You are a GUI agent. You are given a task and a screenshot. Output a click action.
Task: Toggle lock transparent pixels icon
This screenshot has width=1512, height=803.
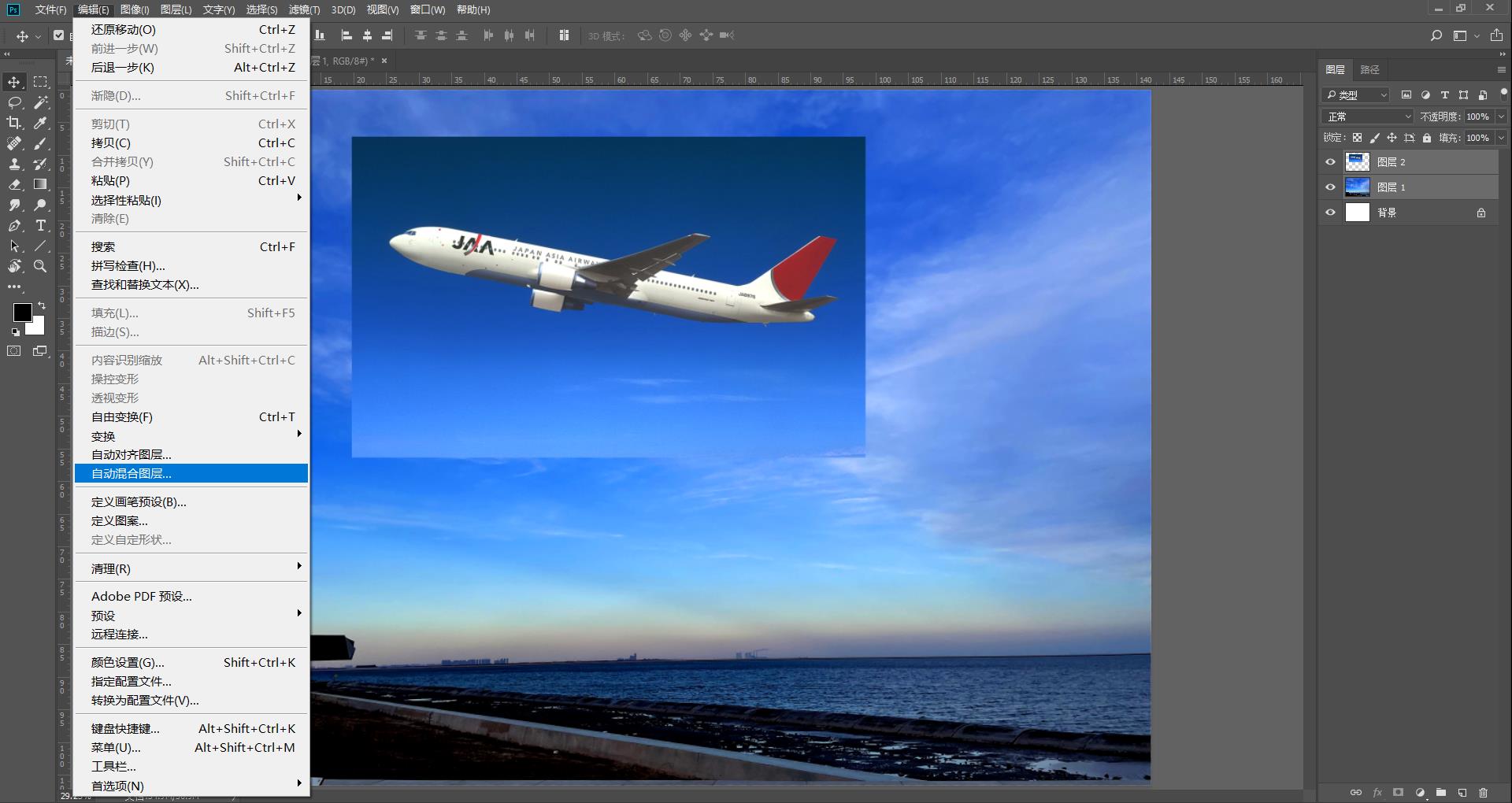point(1358,138)
